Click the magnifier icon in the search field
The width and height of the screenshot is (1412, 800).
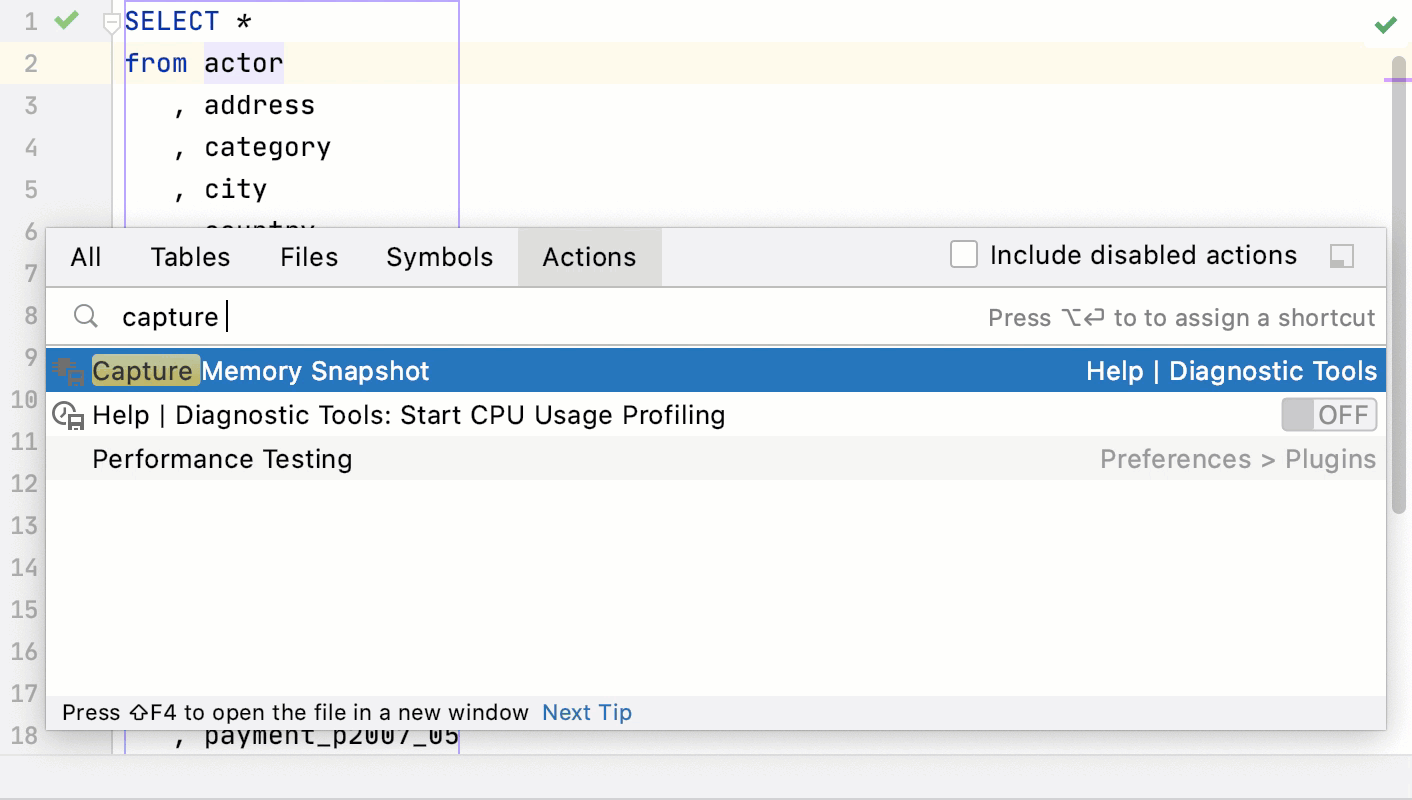click(x=85, y=316)
